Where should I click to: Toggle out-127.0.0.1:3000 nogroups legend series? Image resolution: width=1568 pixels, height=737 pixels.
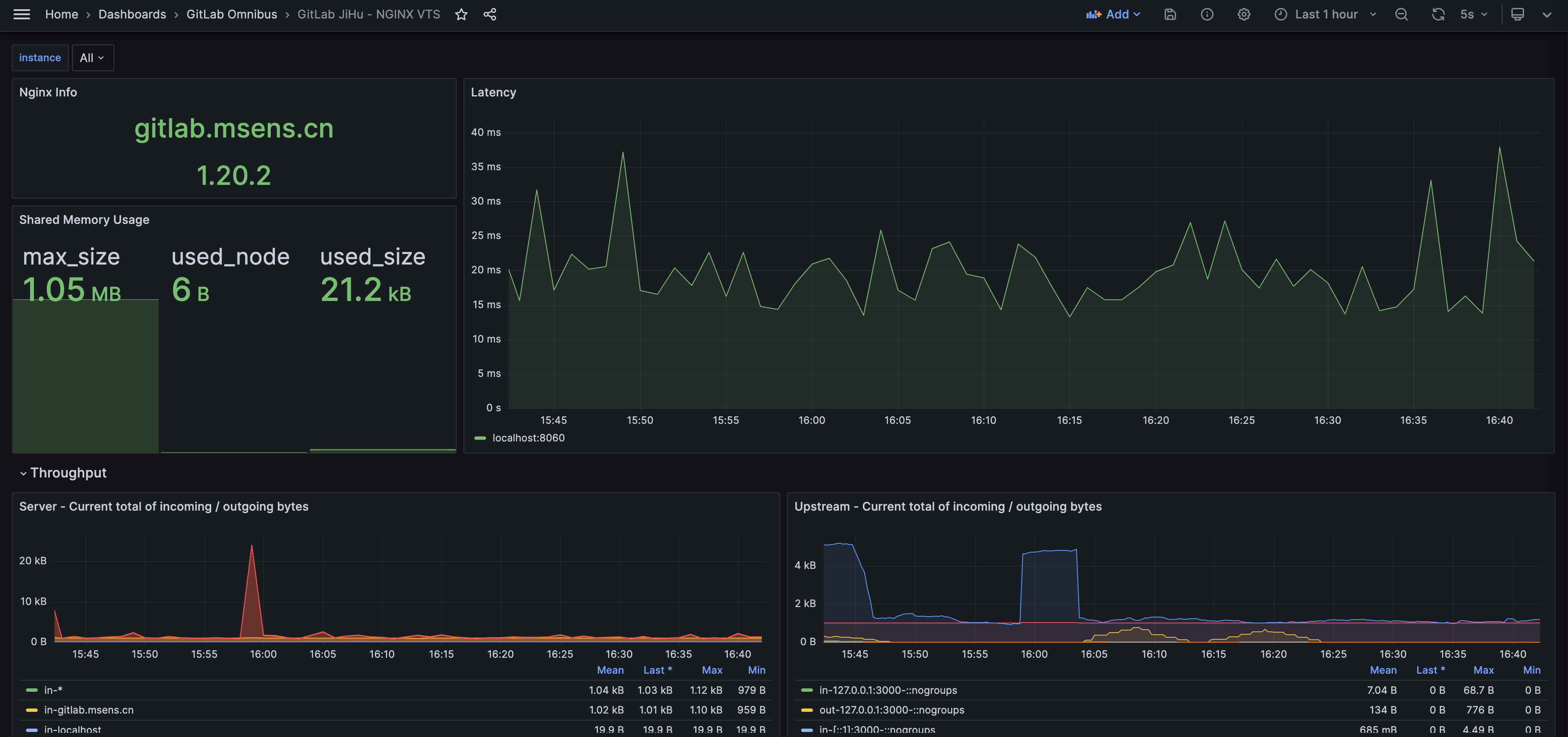click(891, 710)
